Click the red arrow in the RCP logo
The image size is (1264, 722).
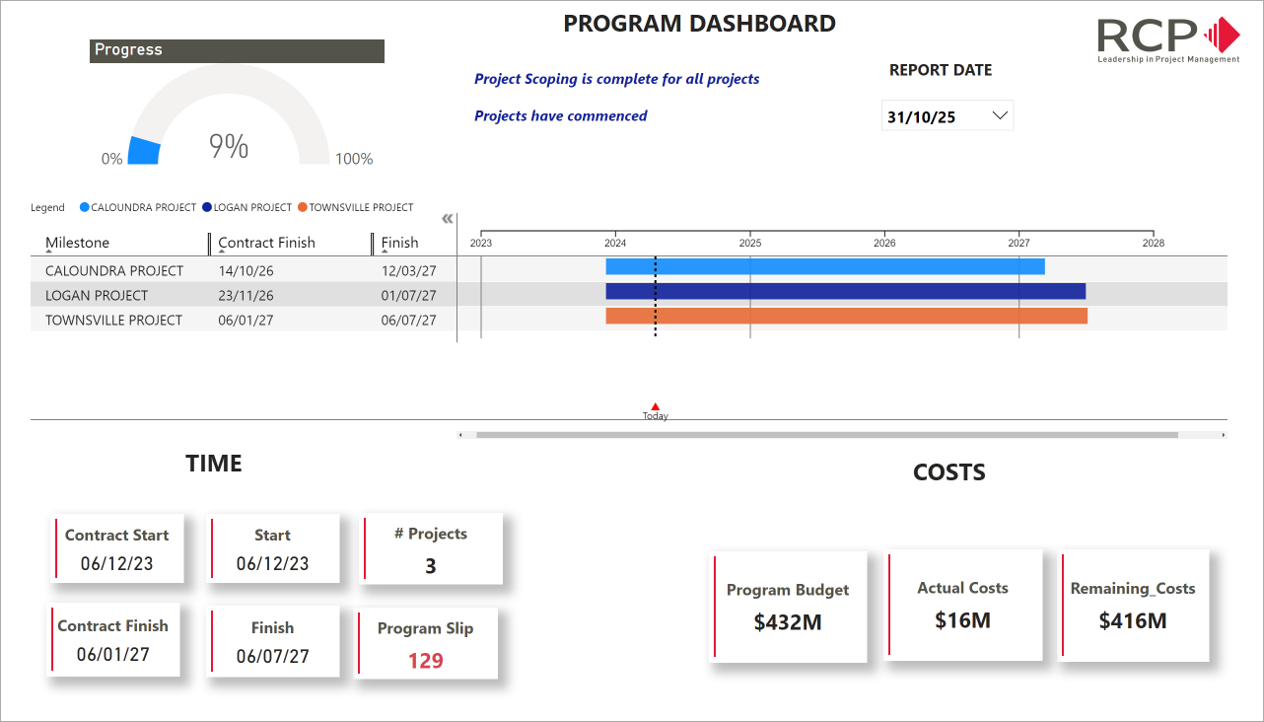point(1222,32)
